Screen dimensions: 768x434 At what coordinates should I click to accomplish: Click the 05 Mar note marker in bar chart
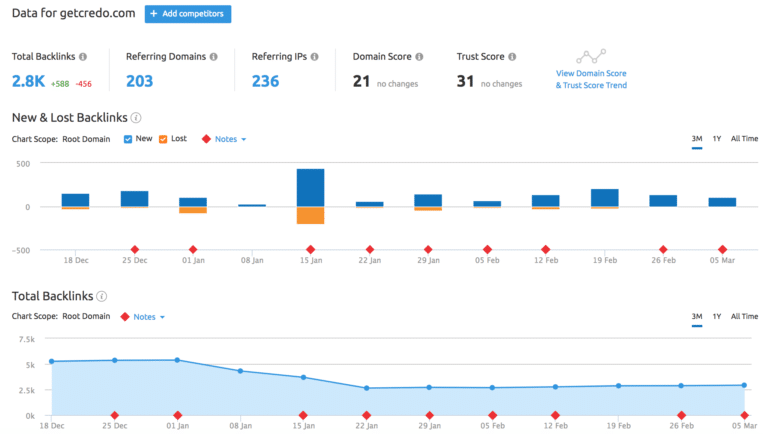722,250
